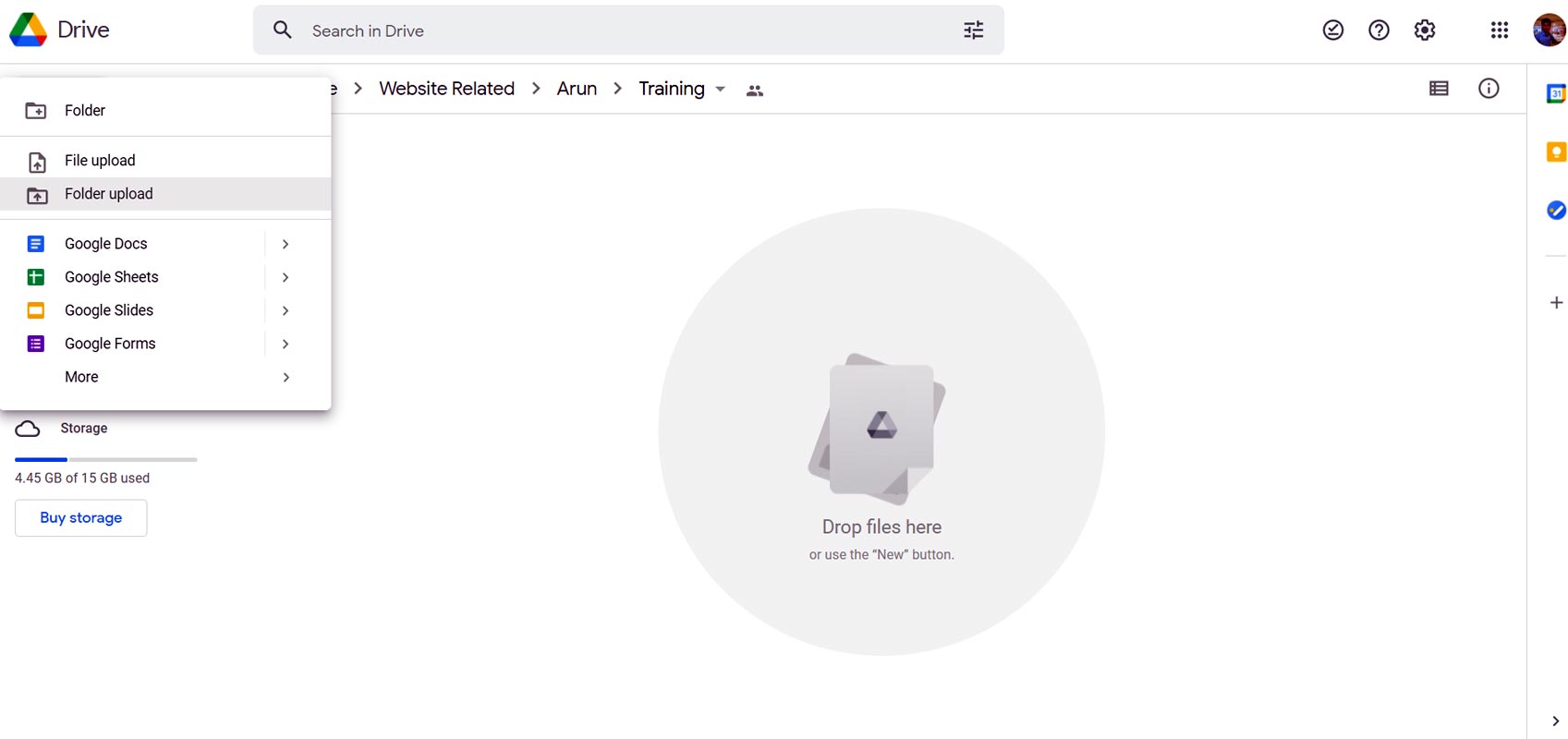Navigate to Website Related breadcrumb

click(446, 89)
